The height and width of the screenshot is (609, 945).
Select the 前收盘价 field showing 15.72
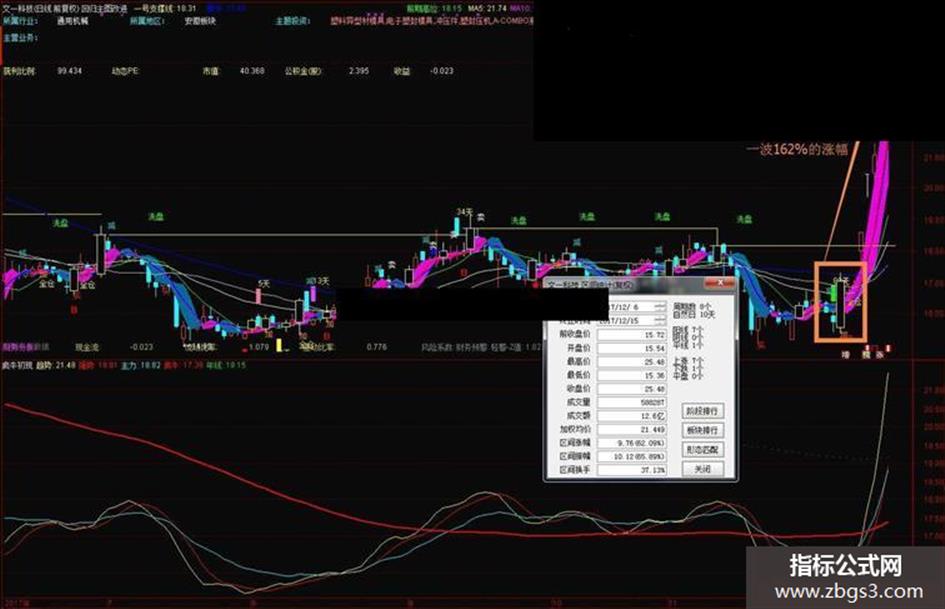[632, 335]
